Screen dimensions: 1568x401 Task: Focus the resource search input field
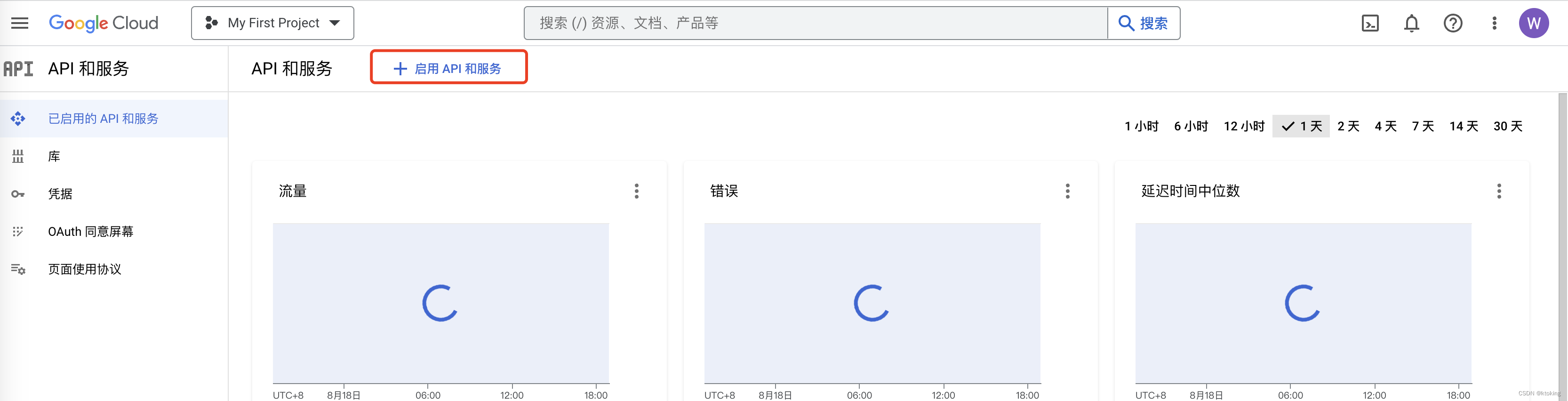point(815,23)
